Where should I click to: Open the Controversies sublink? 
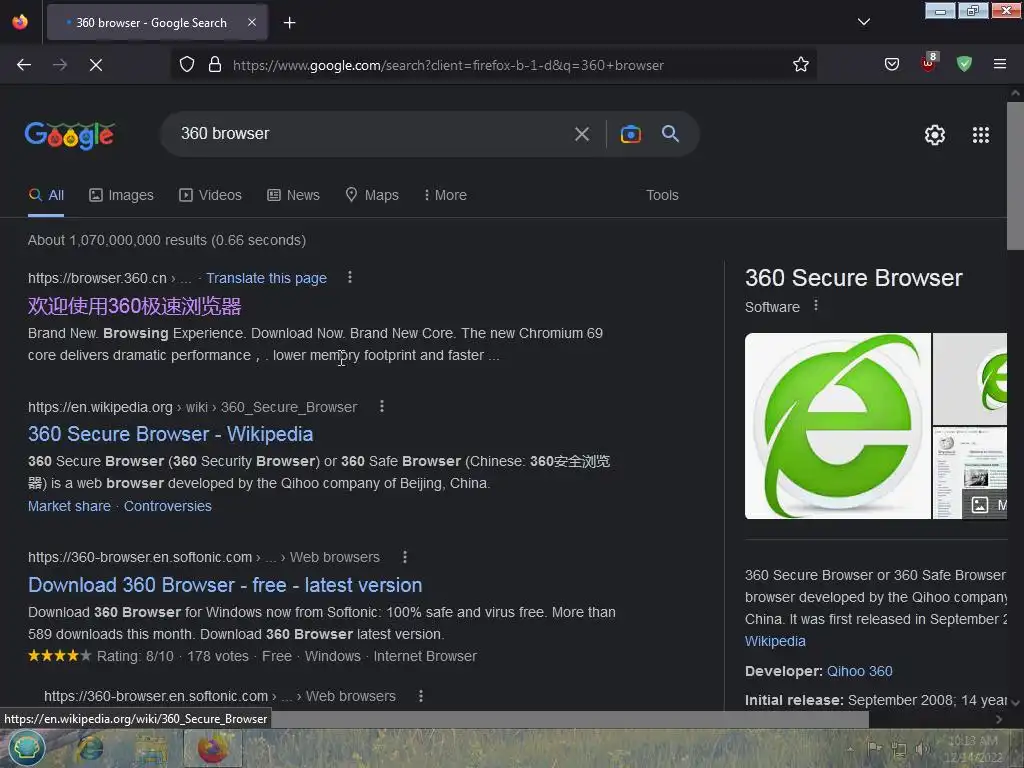pos(168,506)
